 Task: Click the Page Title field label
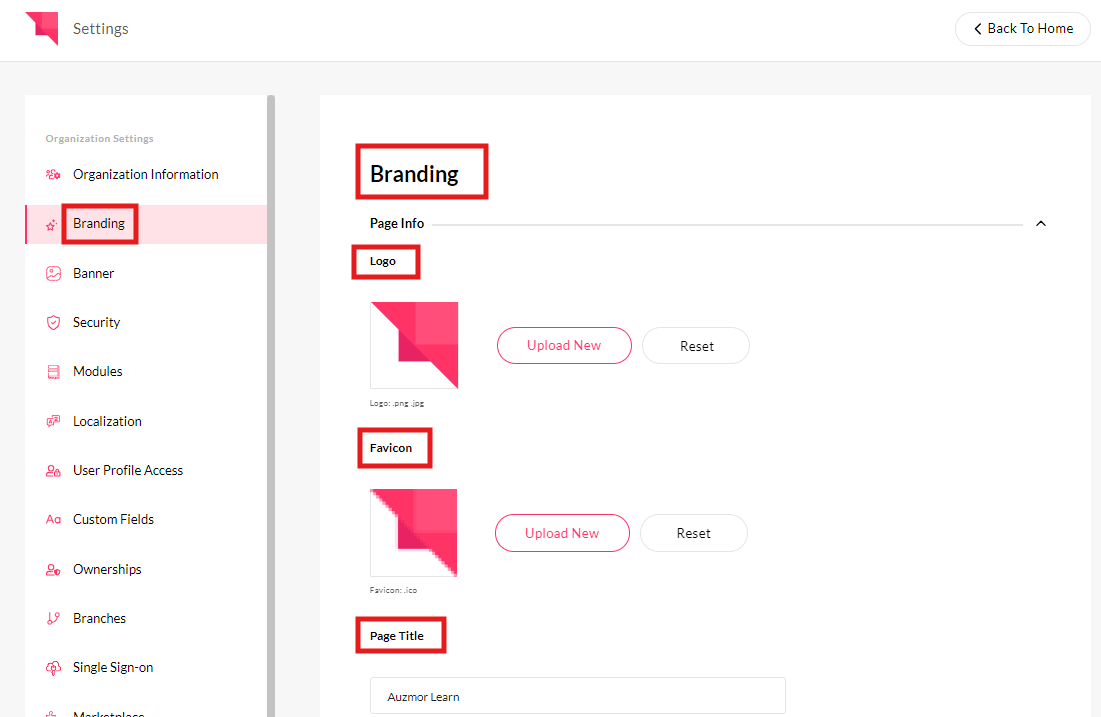(x=397, y=636)
